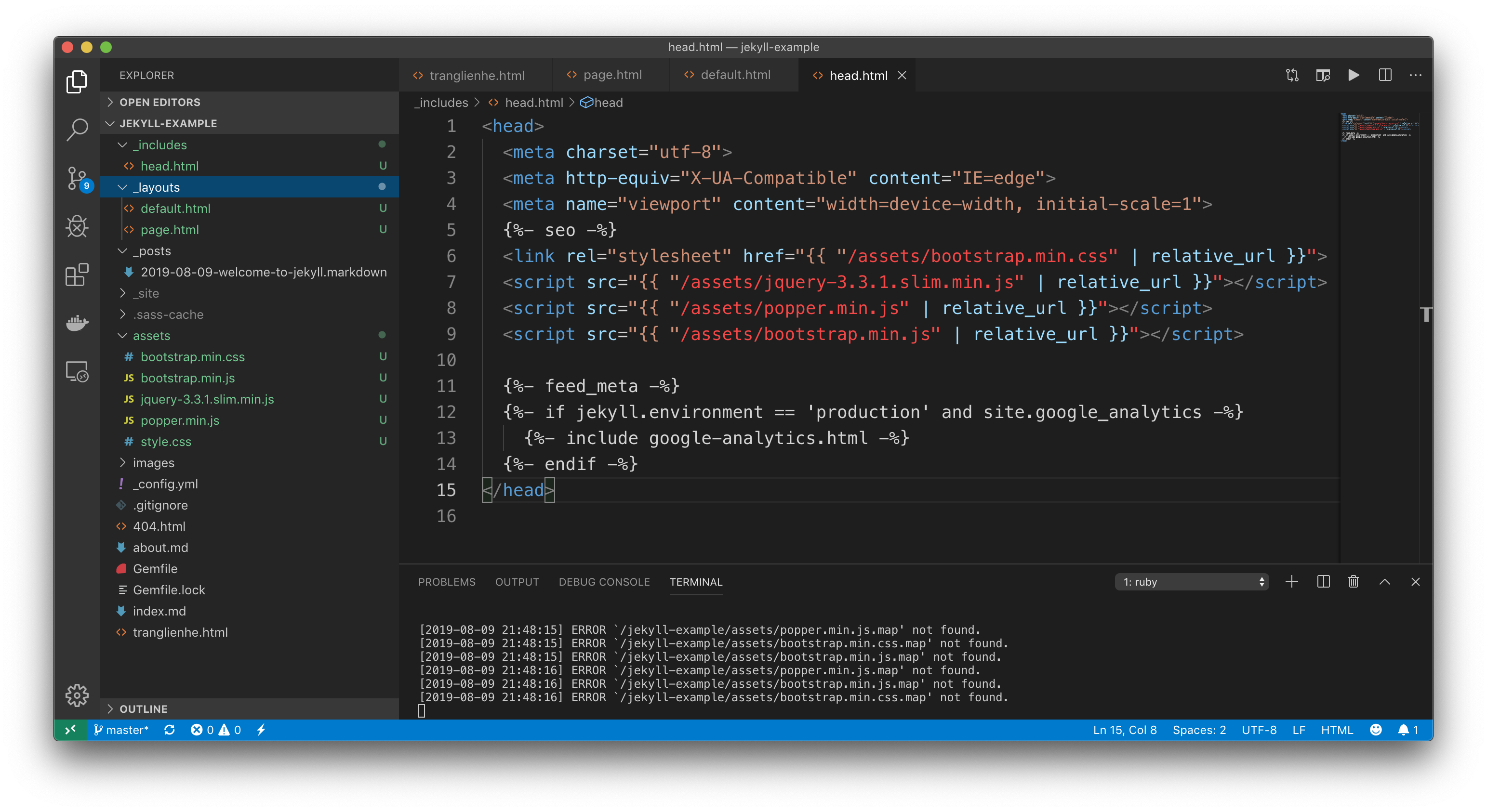The width and height of the screenshot is (1487, 812).
Task: Maximize the terminal panel with the chevron
Action: coord(1384,582)
